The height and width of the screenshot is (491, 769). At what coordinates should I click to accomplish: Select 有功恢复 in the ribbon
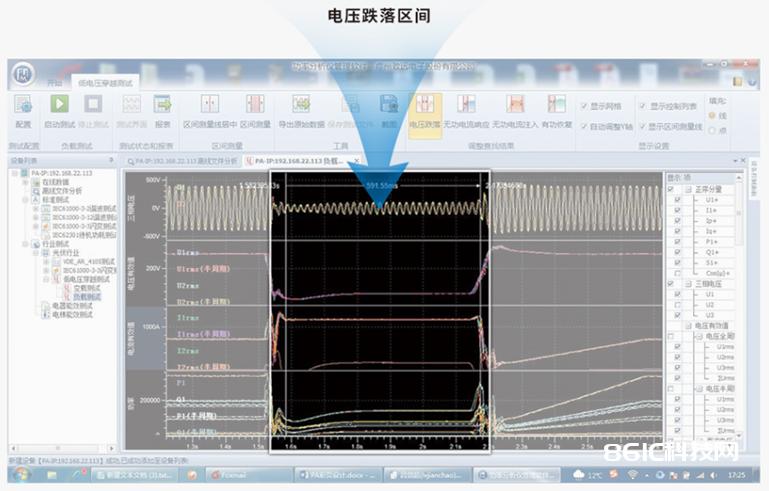click(x=557, y=111)
